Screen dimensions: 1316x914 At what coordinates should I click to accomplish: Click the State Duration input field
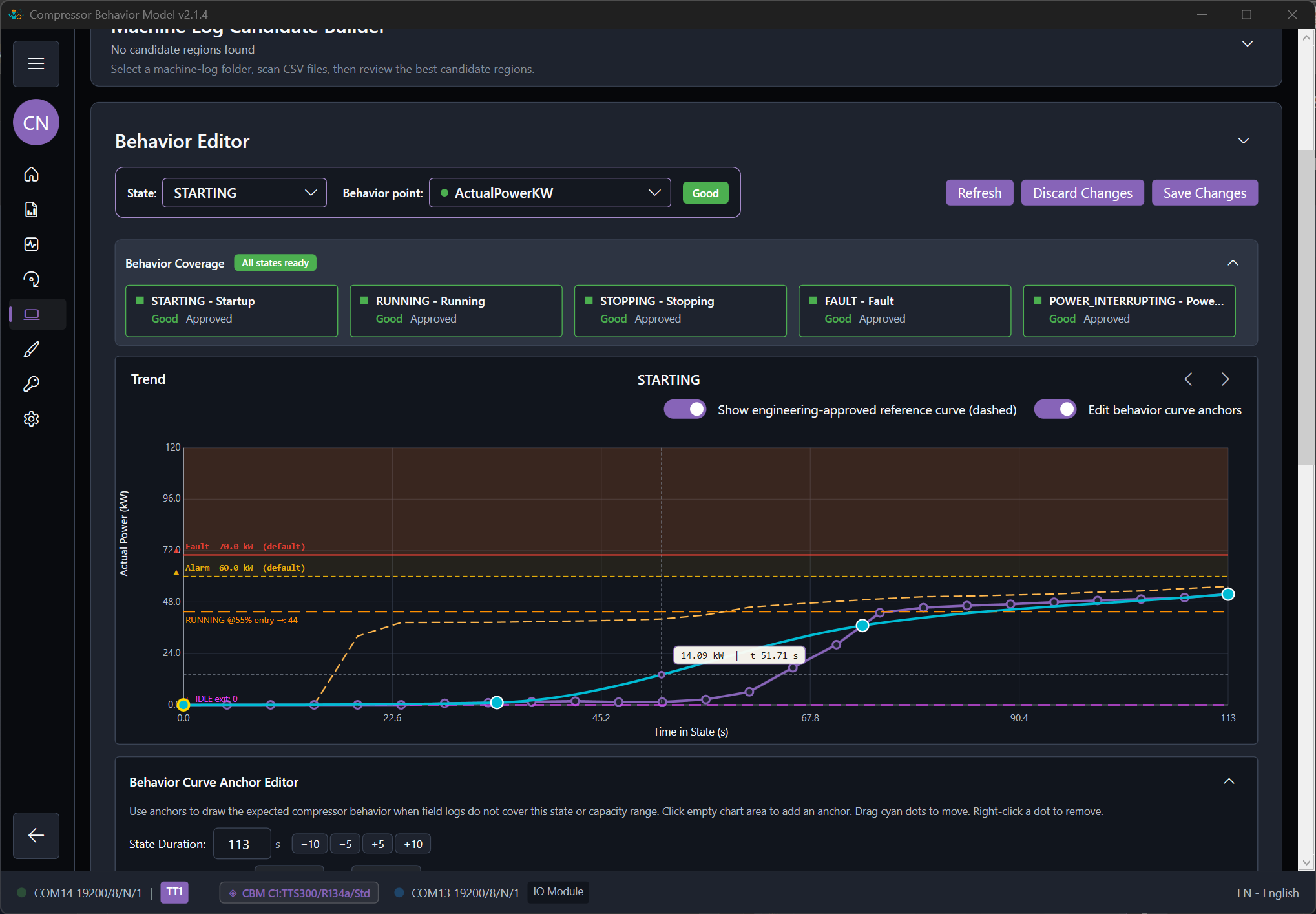click(x=242, y=844)
